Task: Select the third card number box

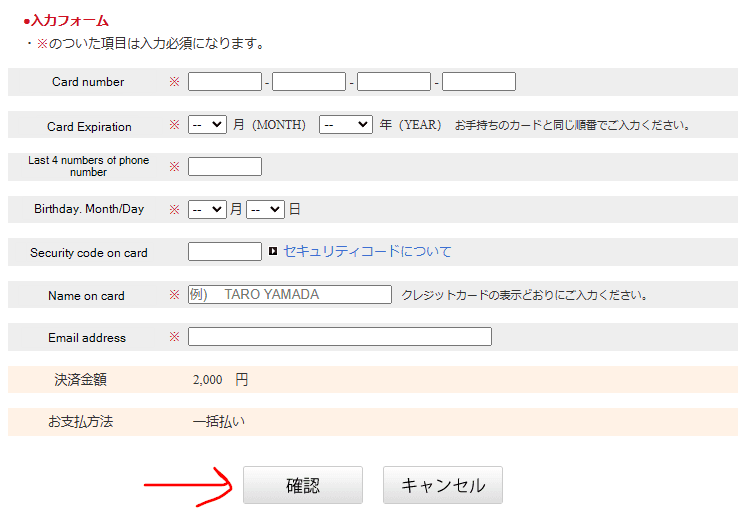Action: click(x=394, y=82)
